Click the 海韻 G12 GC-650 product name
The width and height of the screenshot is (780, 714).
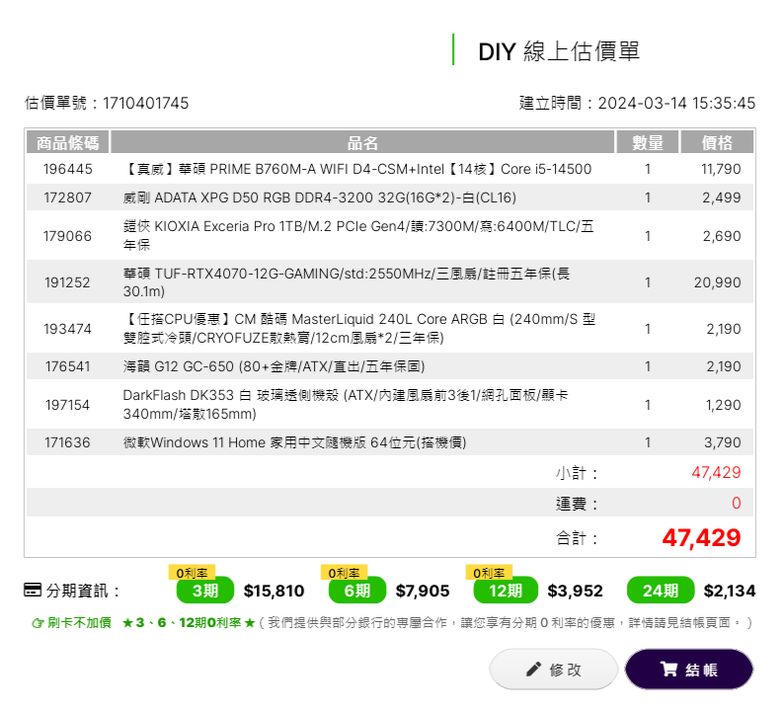pyautogui.click(x=274, y=367)
